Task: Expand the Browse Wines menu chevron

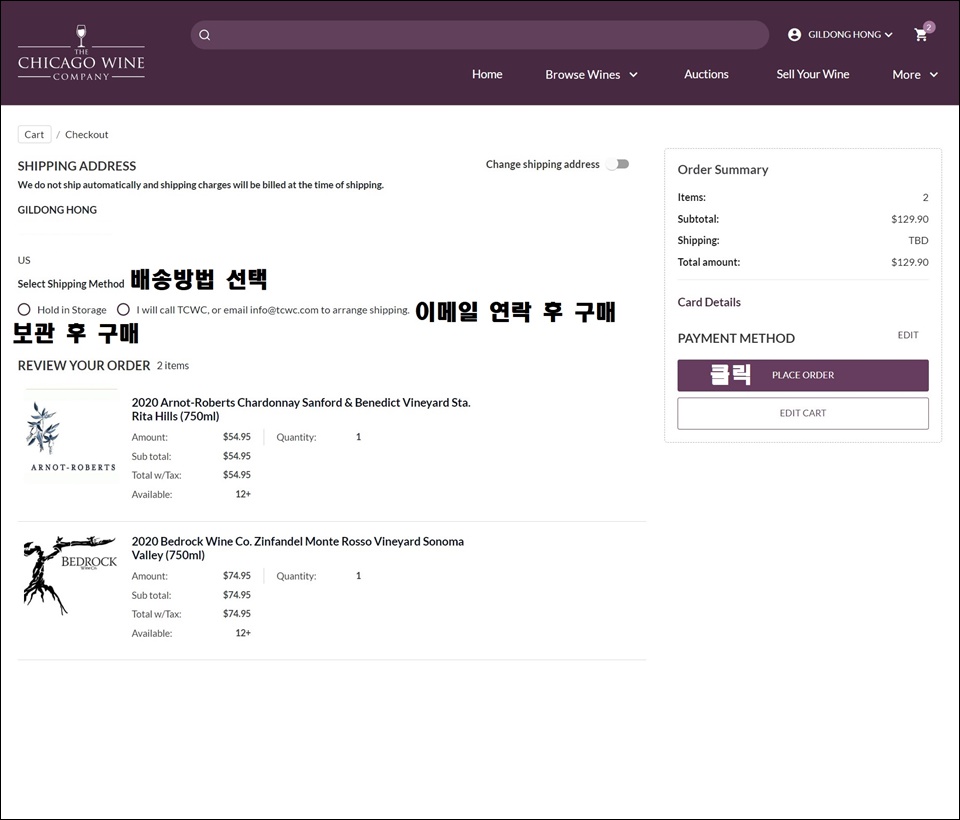Action: pyautogui.click(x=634, y=75)
